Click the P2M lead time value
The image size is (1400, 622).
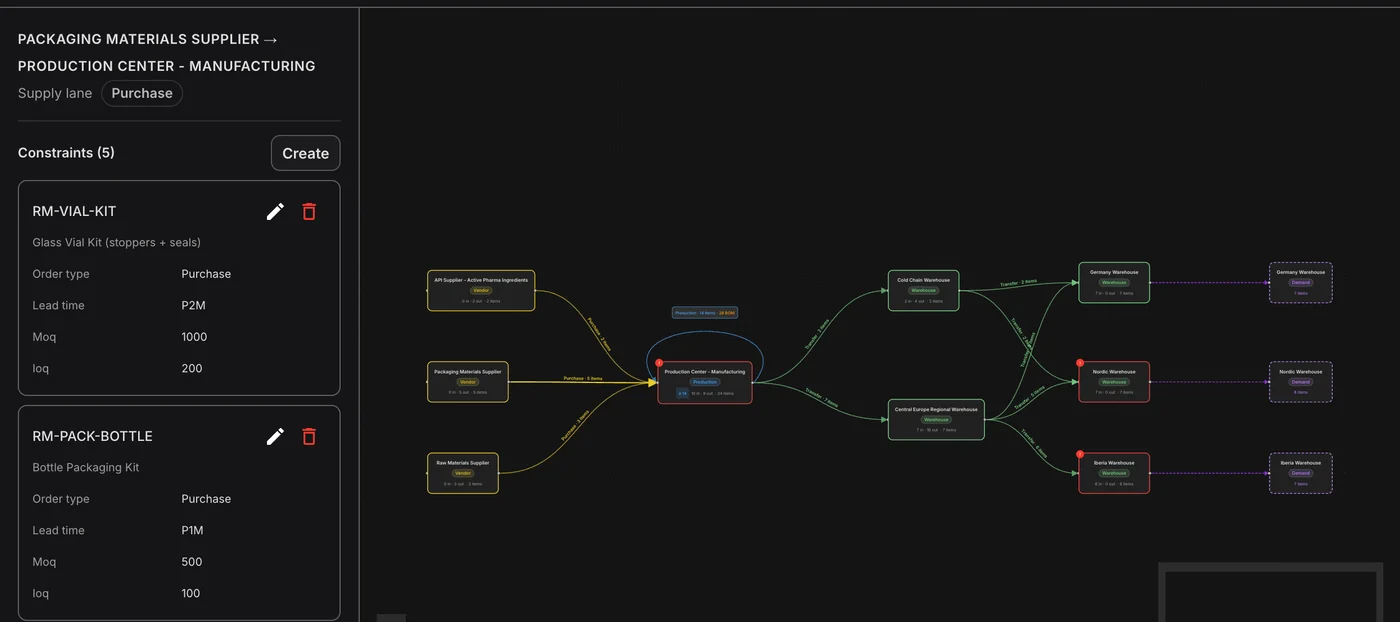[x=194, y=305]
